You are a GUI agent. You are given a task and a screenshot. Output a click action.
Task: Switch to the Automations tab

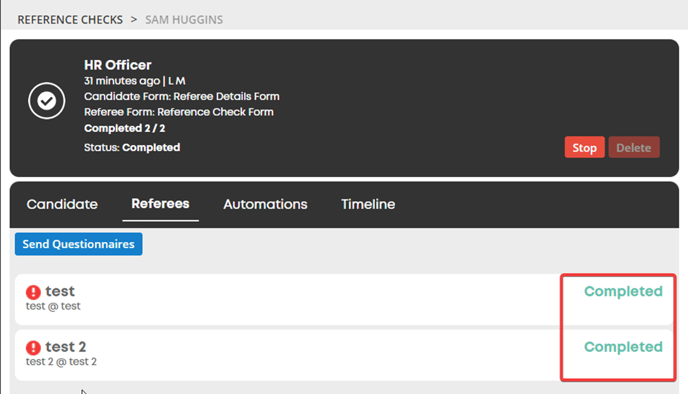tap(265, 204)
